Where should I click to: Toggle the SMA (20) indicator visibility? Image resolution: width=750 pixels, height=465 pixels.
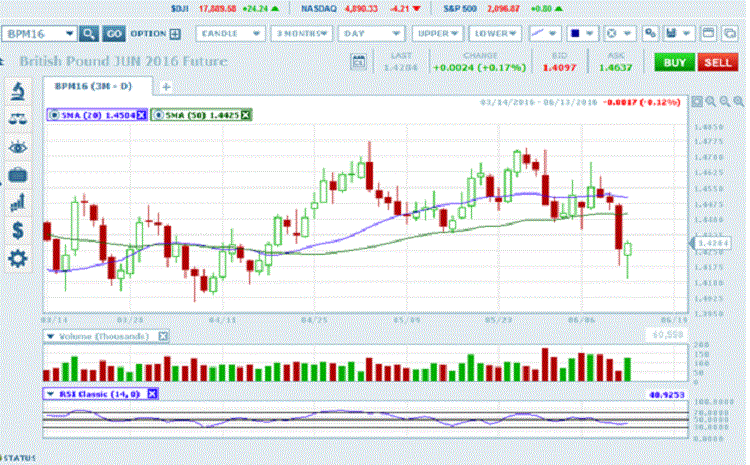(52, 115)
